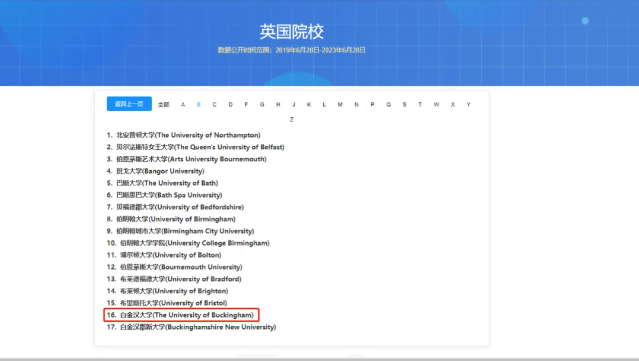Filter universities by letter A
Image resolution: width=639 pixels, height=361 pixels.
[x=183, y=105]
